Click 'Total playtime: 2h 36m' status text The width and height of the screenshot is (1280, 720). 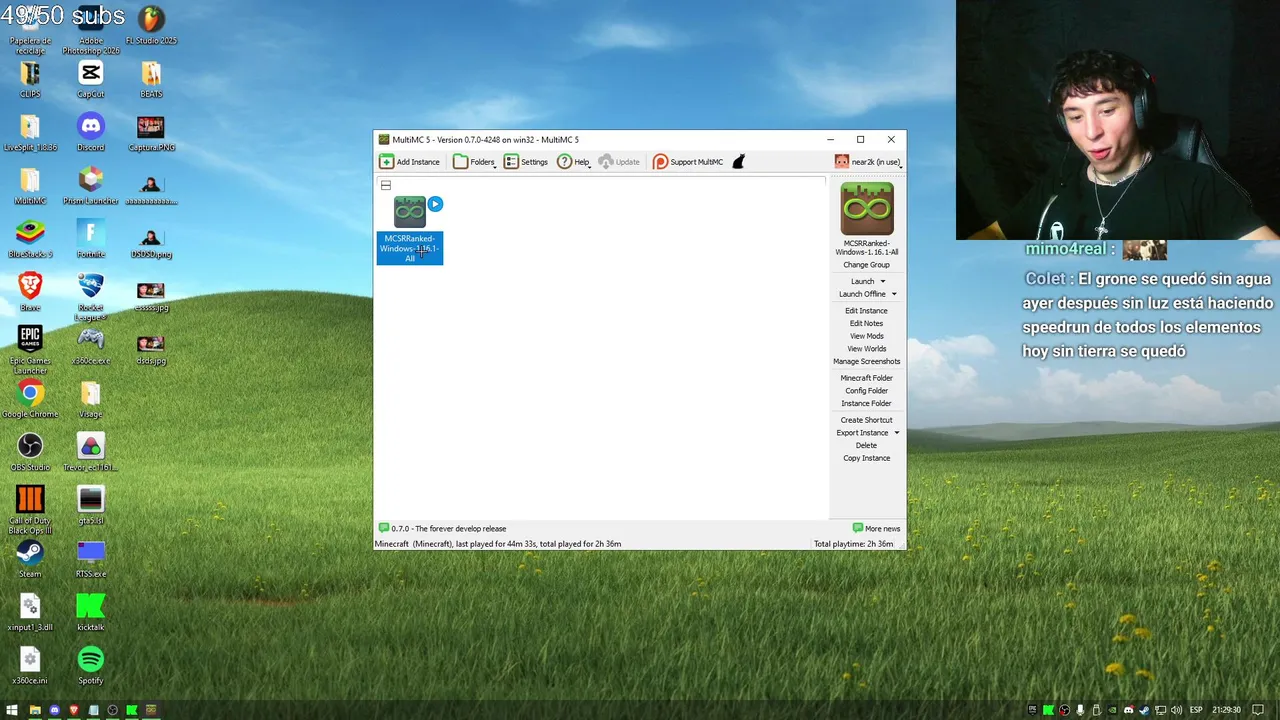853,544
